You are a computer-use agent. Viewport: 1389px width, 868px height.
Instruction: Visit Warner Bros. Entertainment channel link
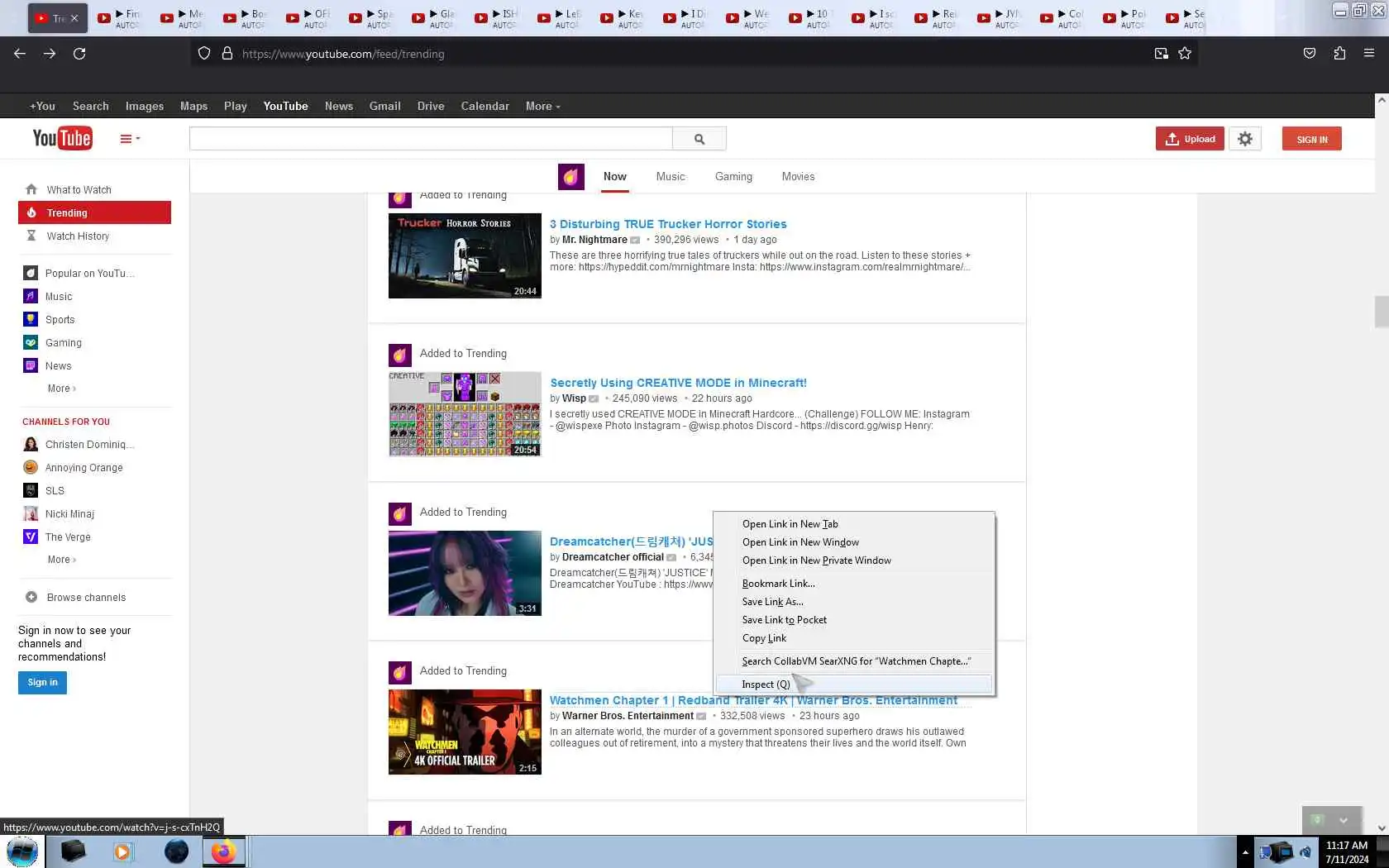pyautogui.click(x=628, y=716)
